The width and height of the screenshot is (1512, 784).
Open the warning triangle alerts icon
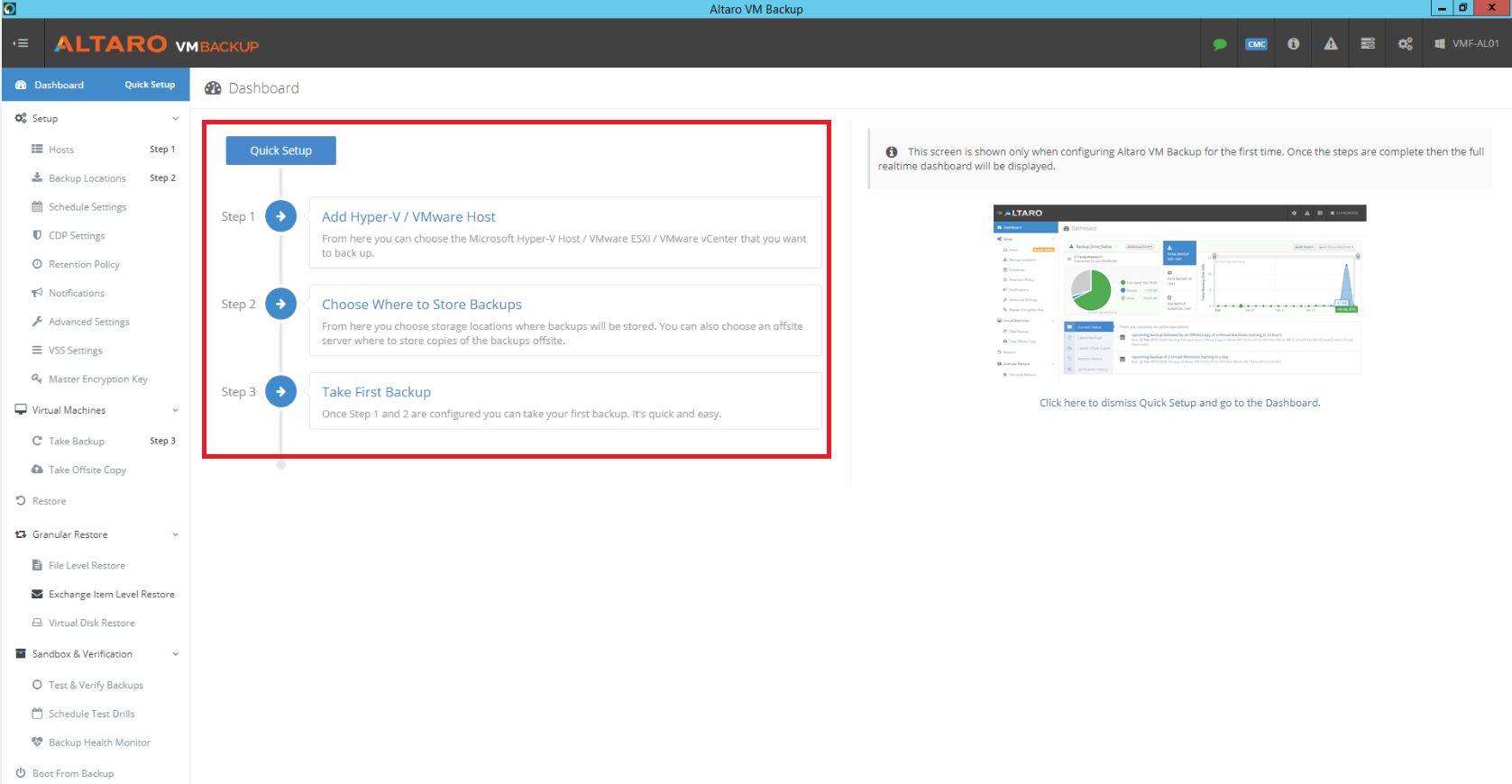1330,44
